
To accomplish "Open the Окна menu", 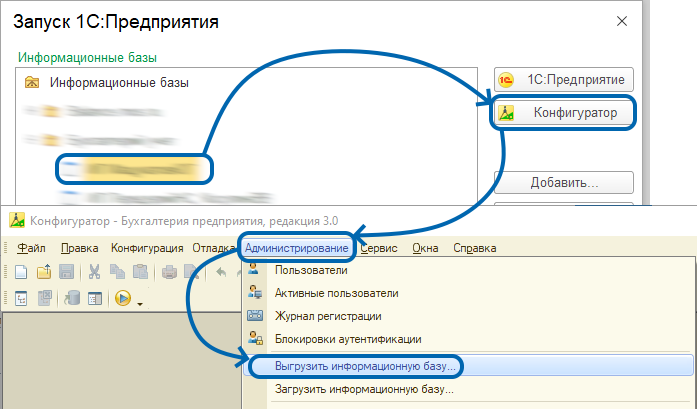I will (x=425, y=248).
